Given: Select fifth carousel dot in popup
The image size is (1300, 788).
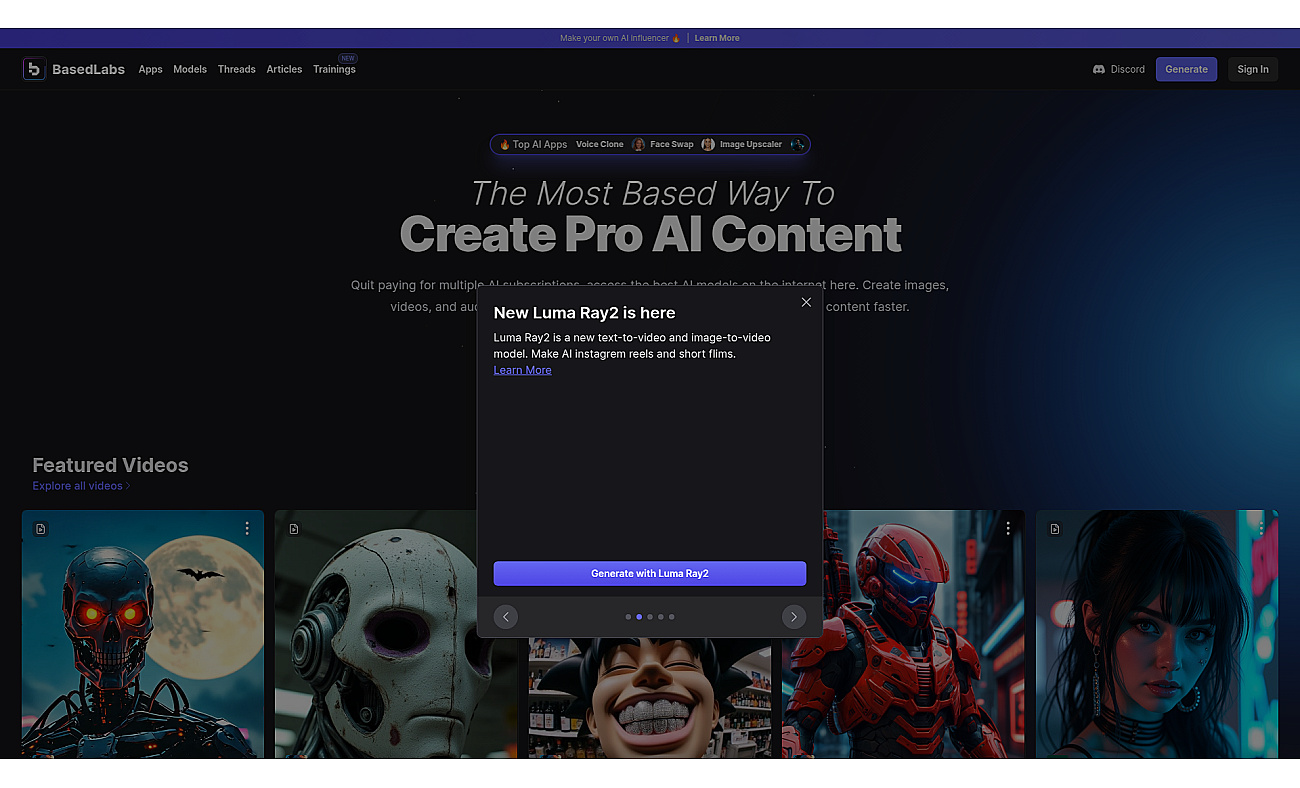Looking at the screenshot, I should (672, 617).
